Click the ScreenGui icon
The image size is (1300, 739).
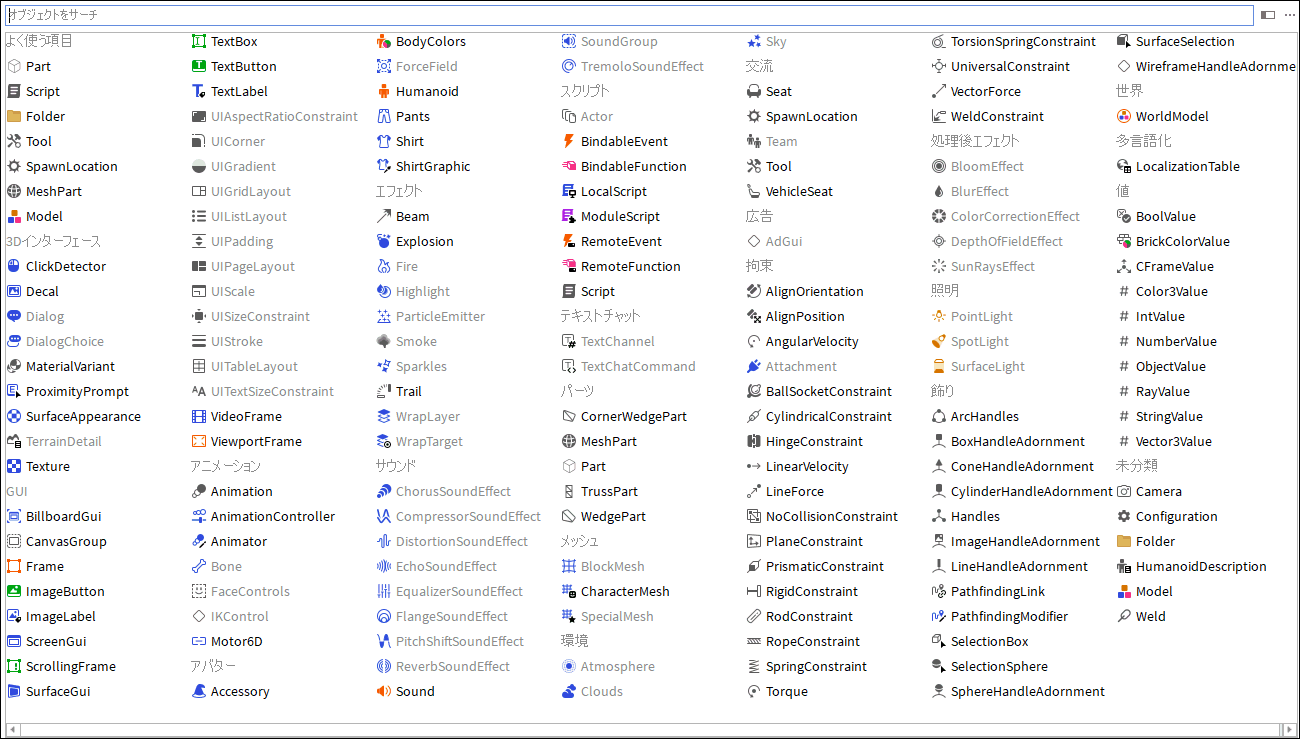point(14,641)
